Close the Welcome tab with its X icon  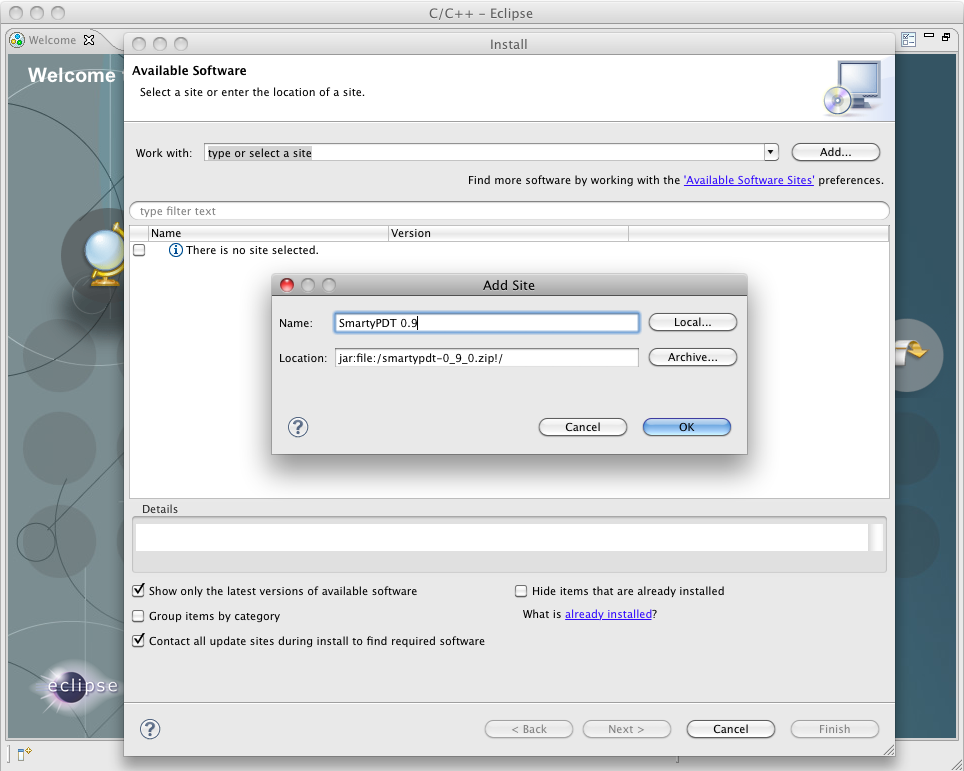click(89, 40)
